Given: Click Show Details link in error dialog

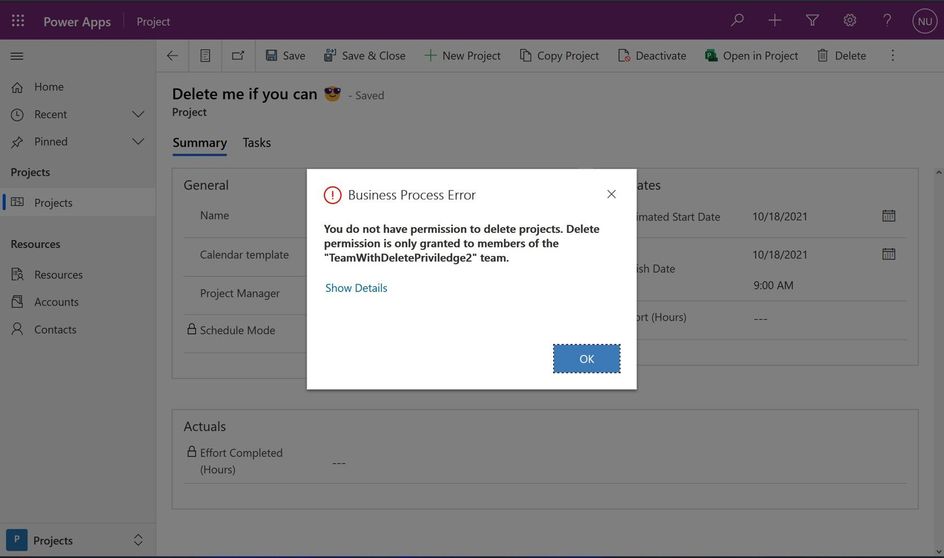Looking at the screenshot, I should coord(356,288).
